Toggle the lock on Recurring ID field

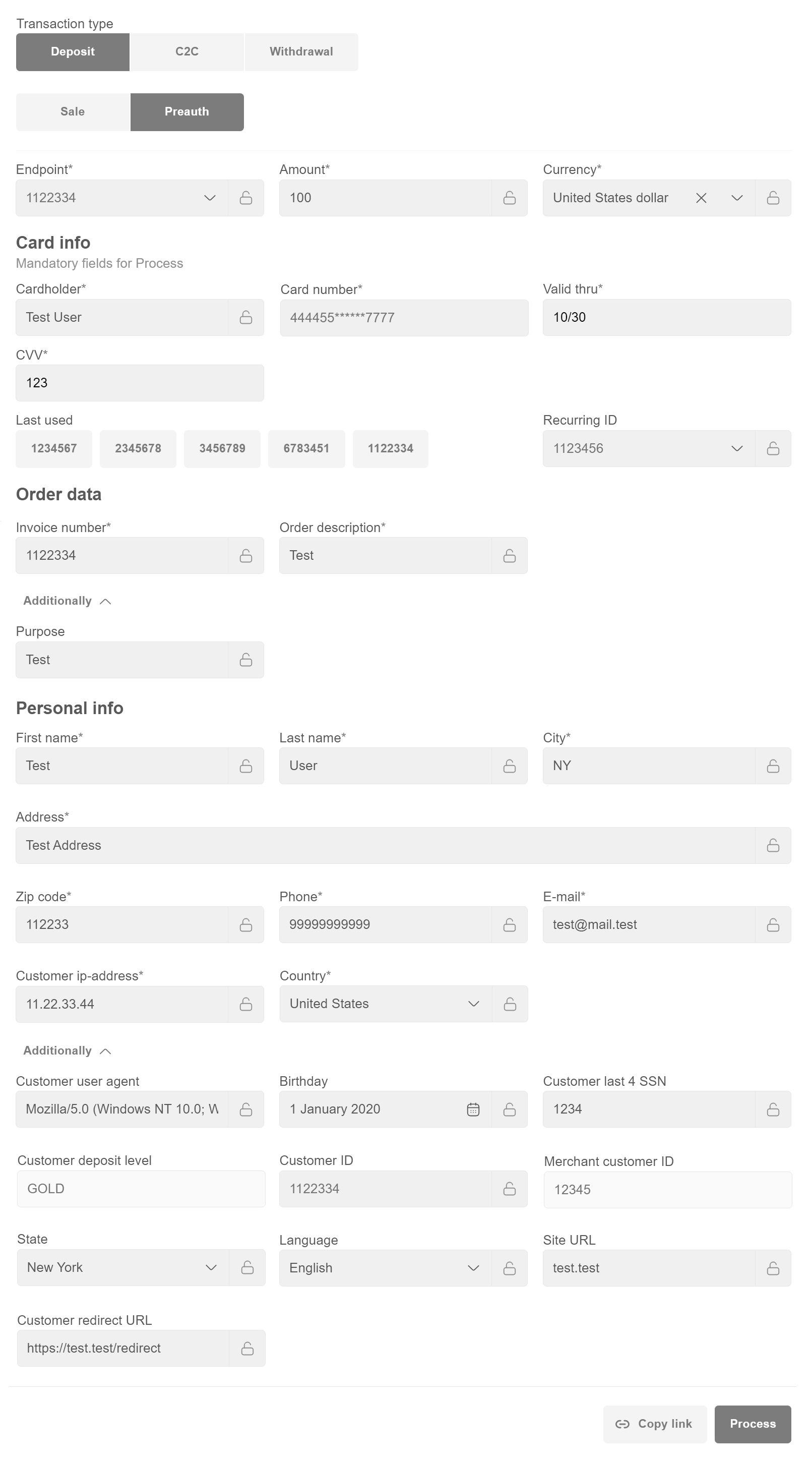772,449
